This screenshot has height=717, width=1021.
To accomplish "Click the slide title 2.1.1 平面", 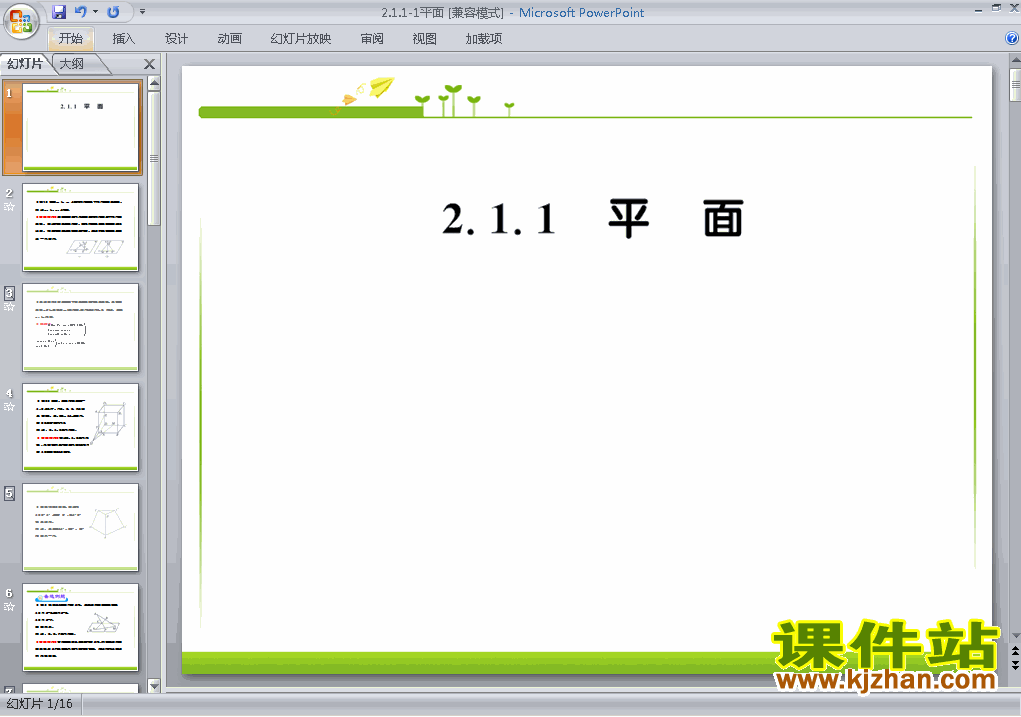I will [x=593, y=219].
